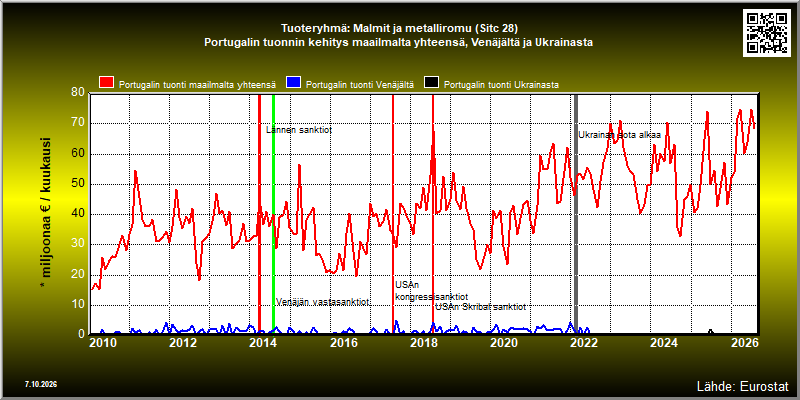Click the 'Ukrainan sota alkaa' annotation
Screen dimensions: 800x400
[619, 135]
